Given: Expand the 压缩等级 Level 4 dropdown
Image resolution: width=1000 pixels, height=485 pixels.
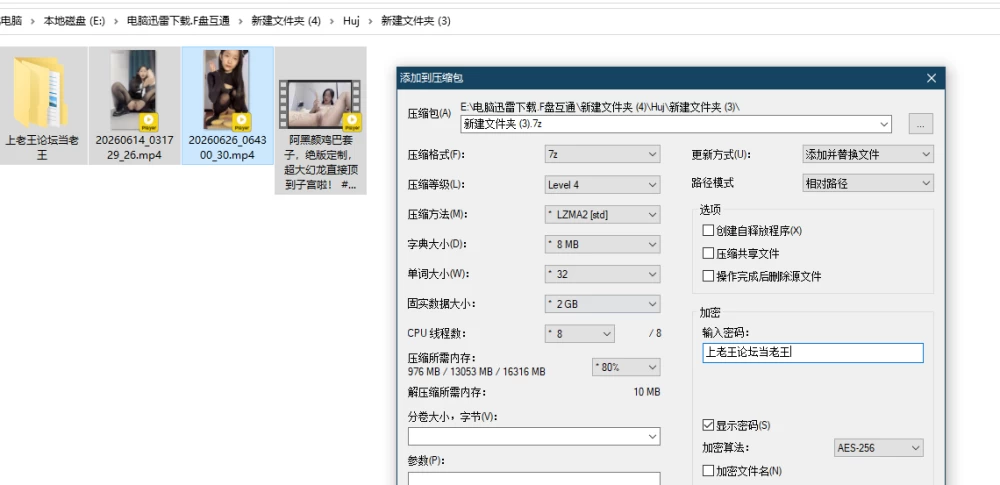Looking at the screenshot, I should [602, 184].
